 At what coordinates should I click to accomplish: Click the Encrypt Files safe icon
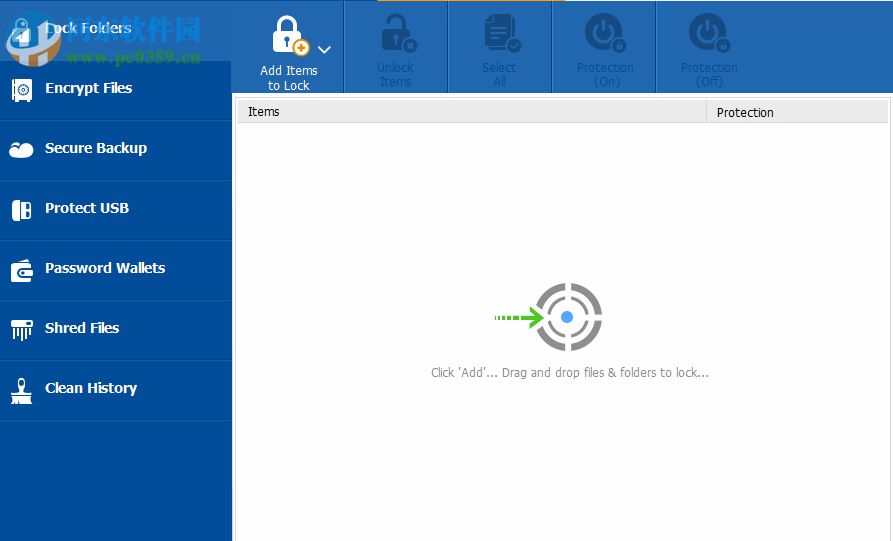22,90
